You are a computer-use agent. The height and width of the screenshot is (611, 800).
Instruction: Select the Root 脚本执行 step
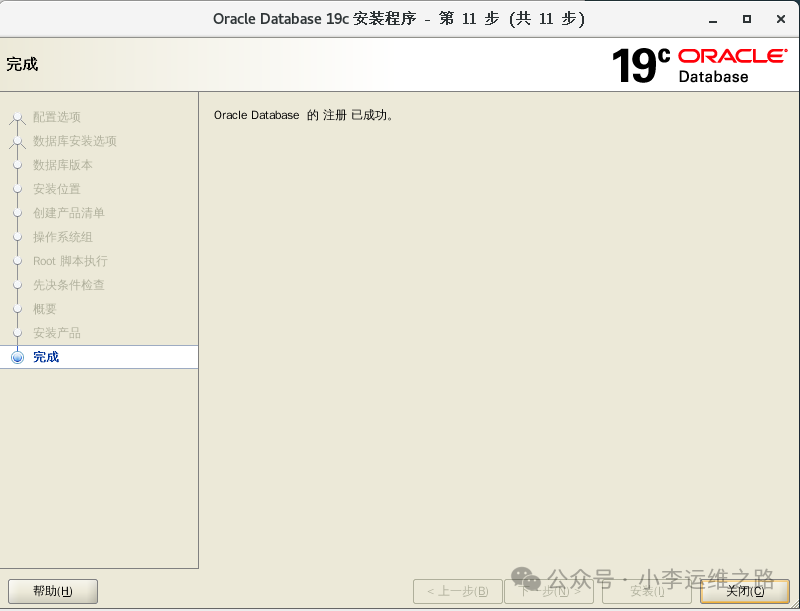[x=70, y=261]
